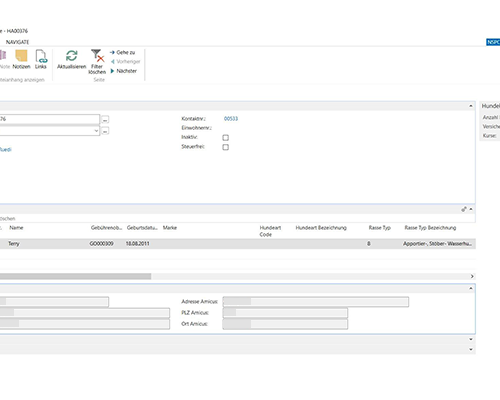The width and height of the screenshot is (500, 400).
Task: Expand the last collapsed bottom section
Action: 471,349
